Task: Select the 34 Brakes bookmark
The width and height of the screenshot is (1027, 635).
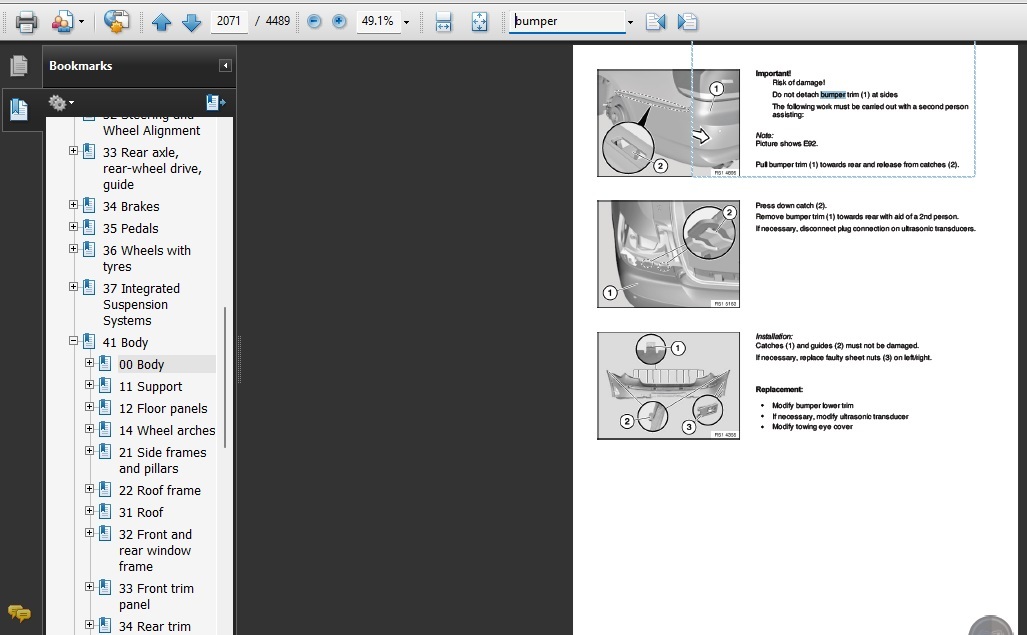Action: click(x=131, y=206)
